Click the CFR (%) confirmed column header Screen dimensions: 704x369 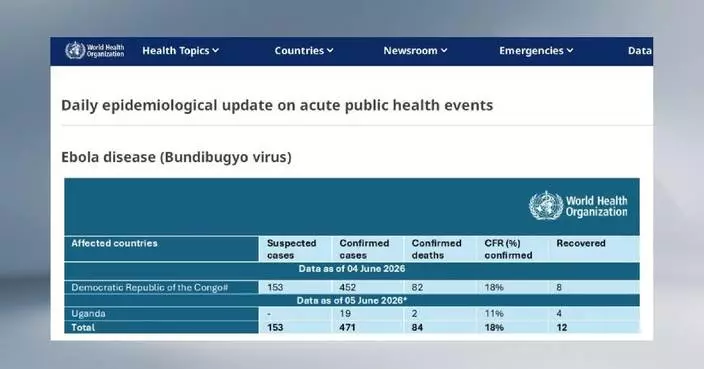tap(508, 249)
